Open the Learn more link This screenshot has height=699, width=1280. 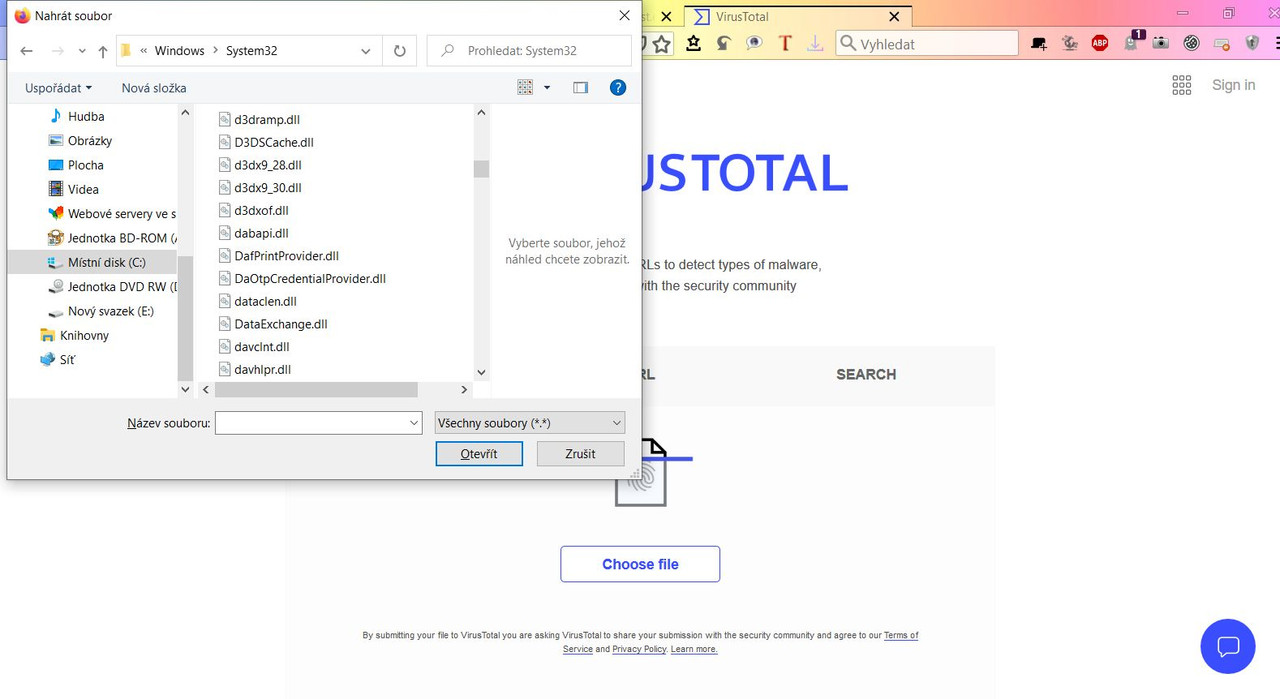pyautogui.click(x=694, y=649)
